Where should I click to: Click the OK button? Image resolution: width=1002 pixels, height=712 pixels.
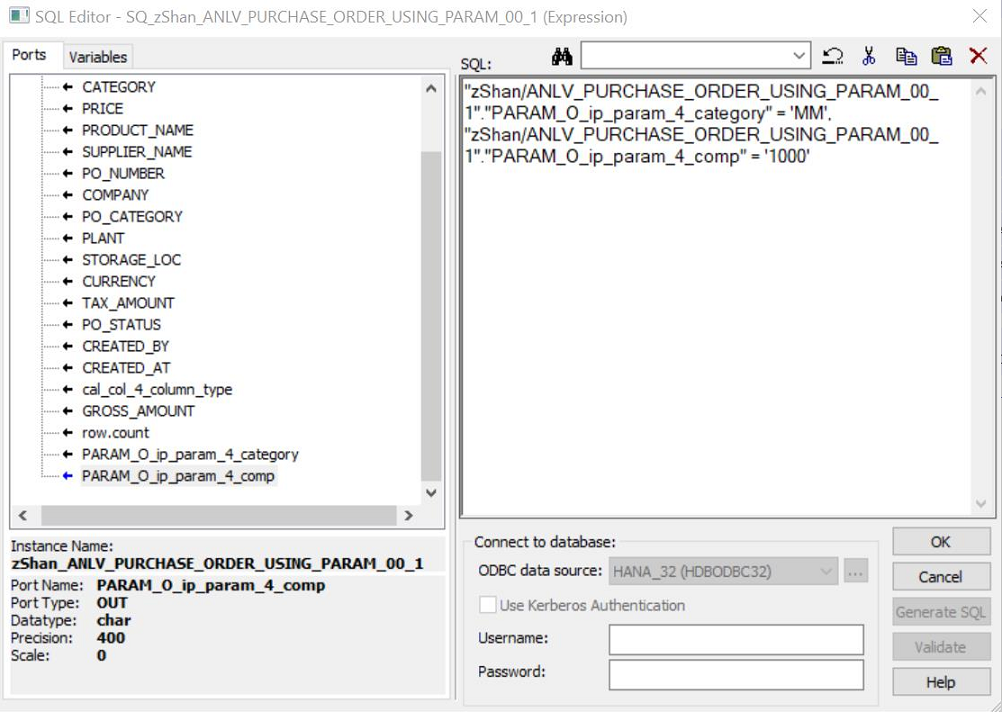pos(941,542)
